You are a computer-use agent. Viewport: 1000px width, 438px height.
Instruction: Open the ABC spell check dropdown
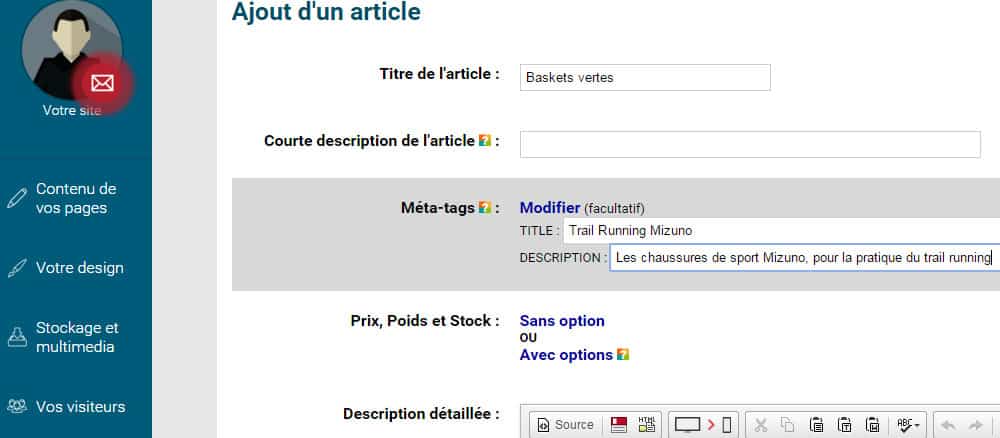[x=908, y=425]
